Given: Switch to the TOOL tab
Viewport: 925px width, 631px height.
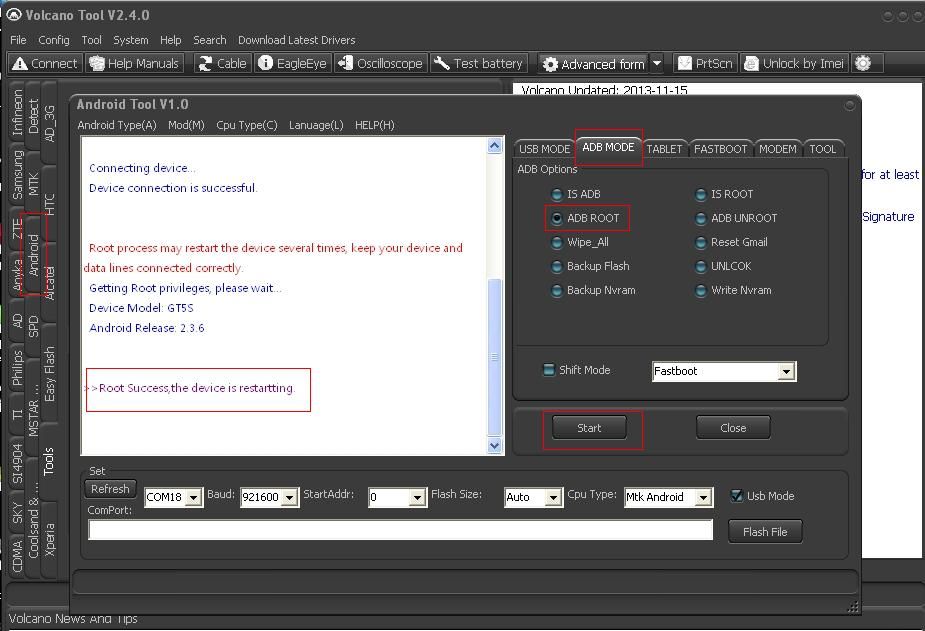Looking at the screenshot, I should point(822,149).
